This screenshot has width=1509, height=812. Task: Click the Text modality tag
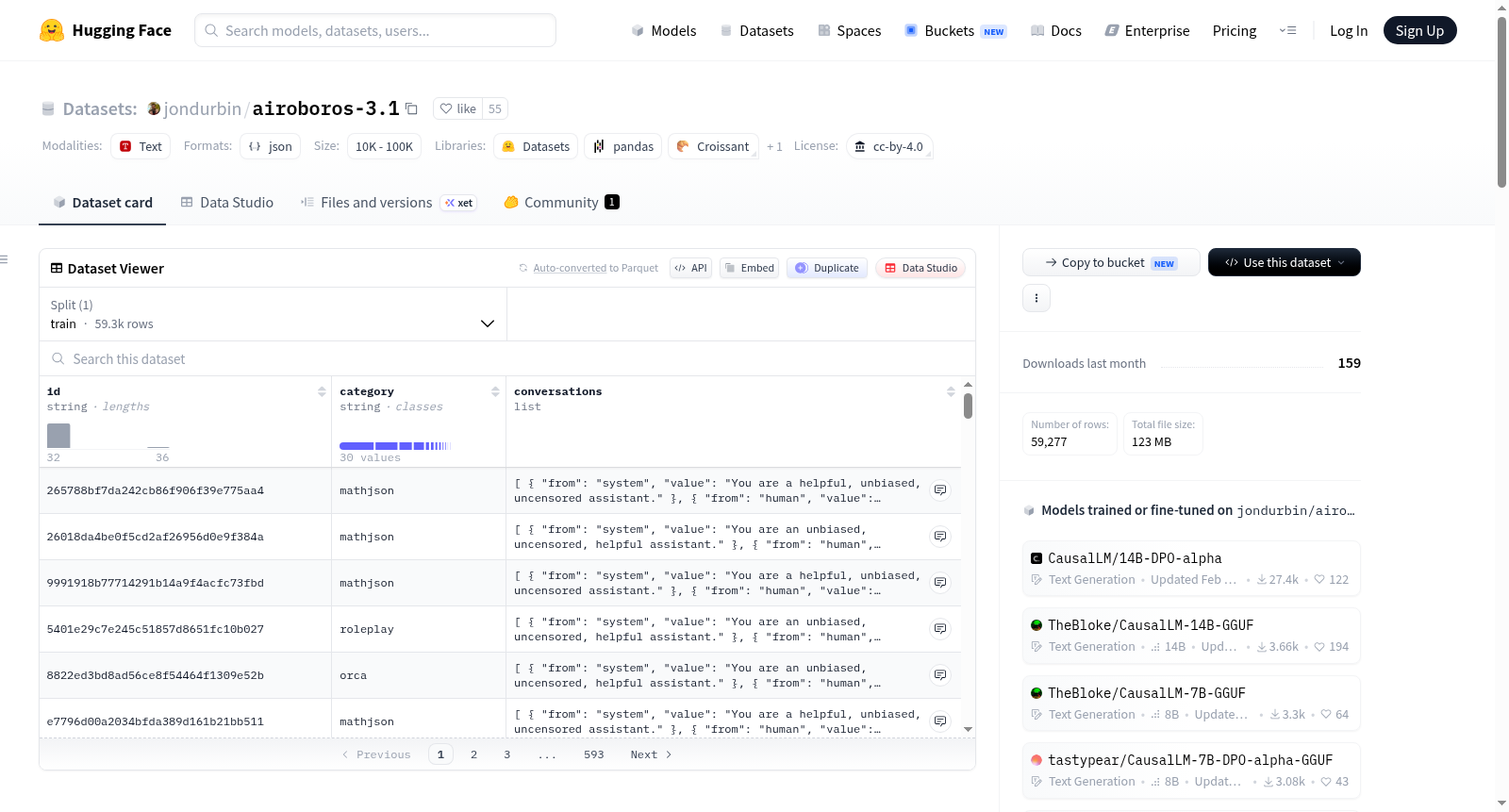141,146
